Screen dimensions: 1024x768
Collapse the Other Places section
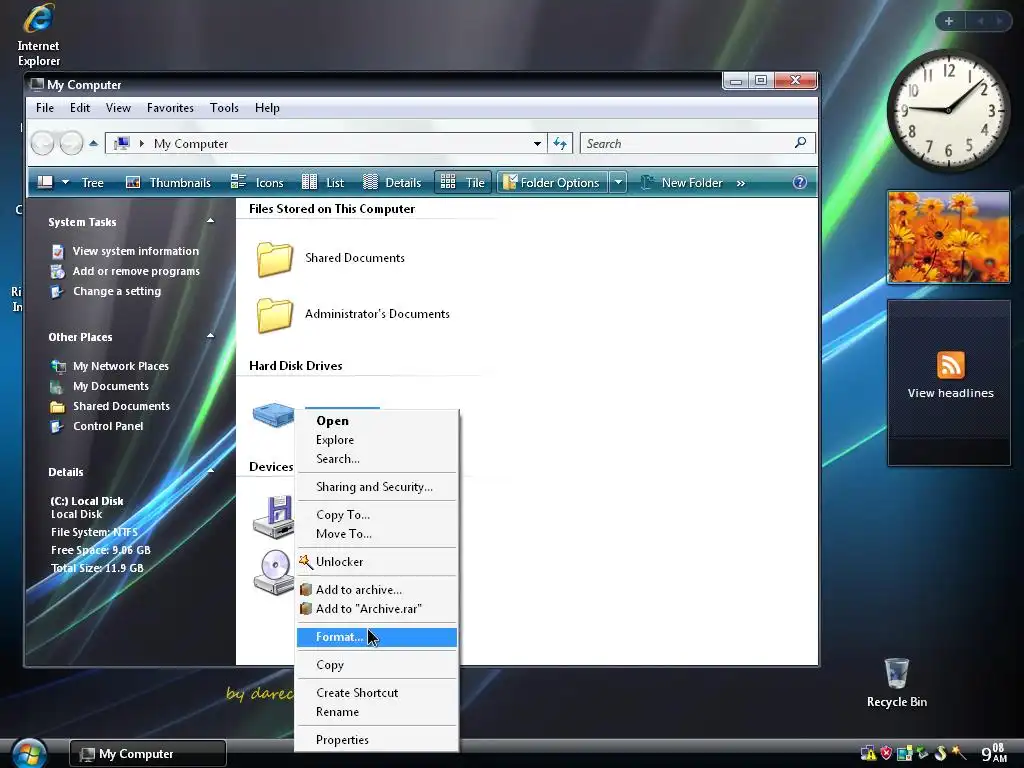pyautogui.click(x=210, y=336)
